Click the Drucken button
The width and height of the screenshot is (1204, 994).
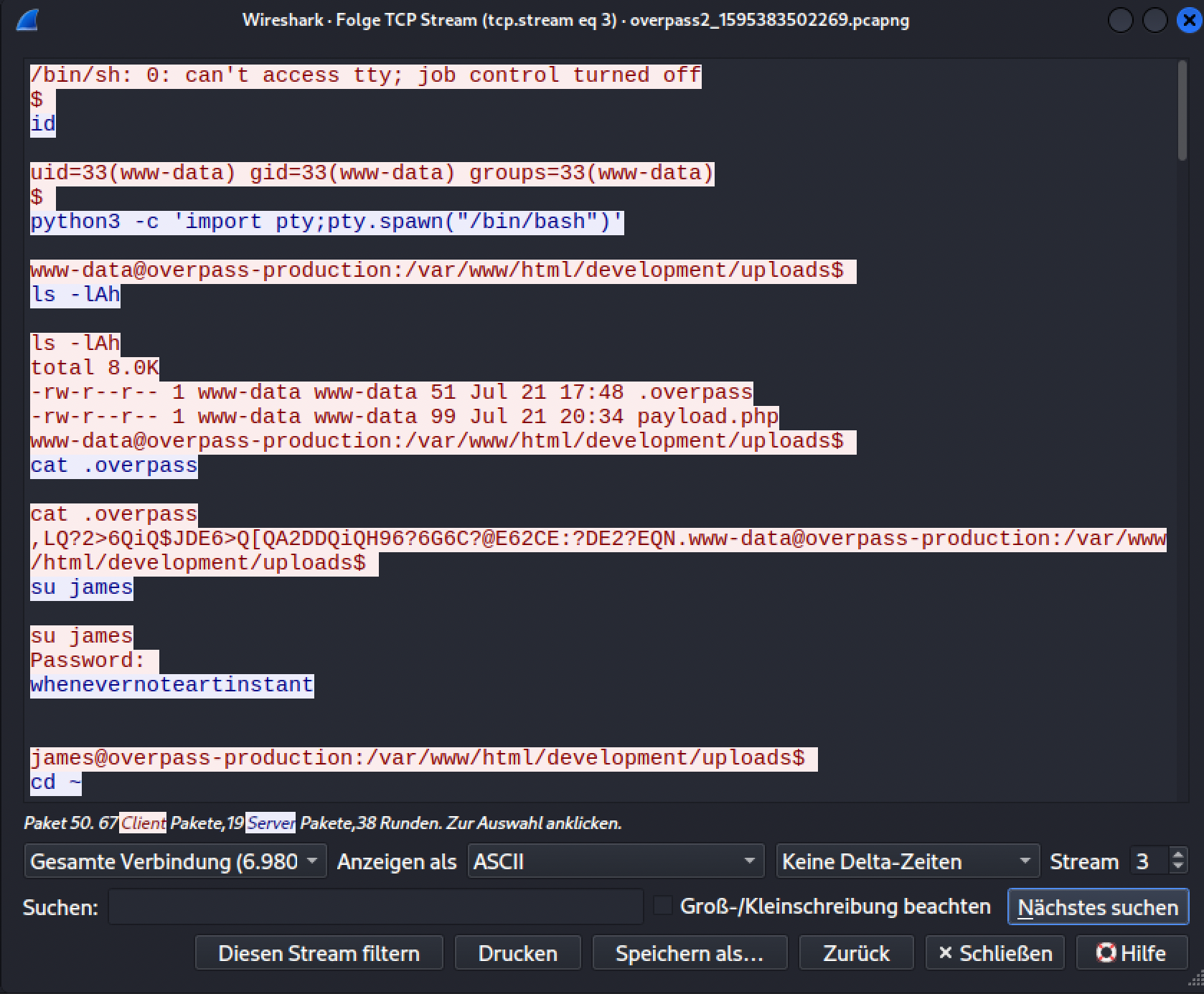(517, 952)
